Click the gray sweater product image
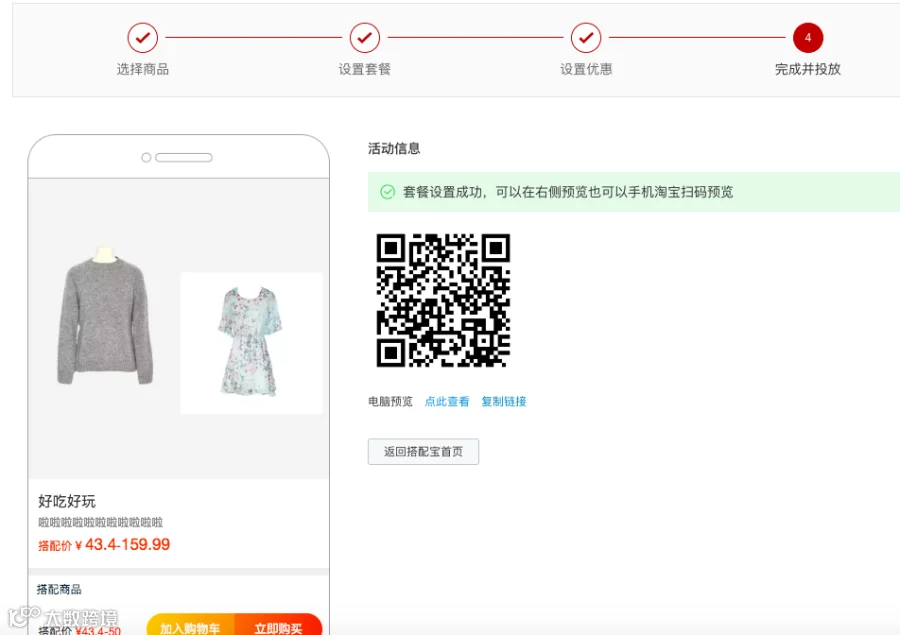900x635 pixels. pyautogui.click(x=104, y=316)
